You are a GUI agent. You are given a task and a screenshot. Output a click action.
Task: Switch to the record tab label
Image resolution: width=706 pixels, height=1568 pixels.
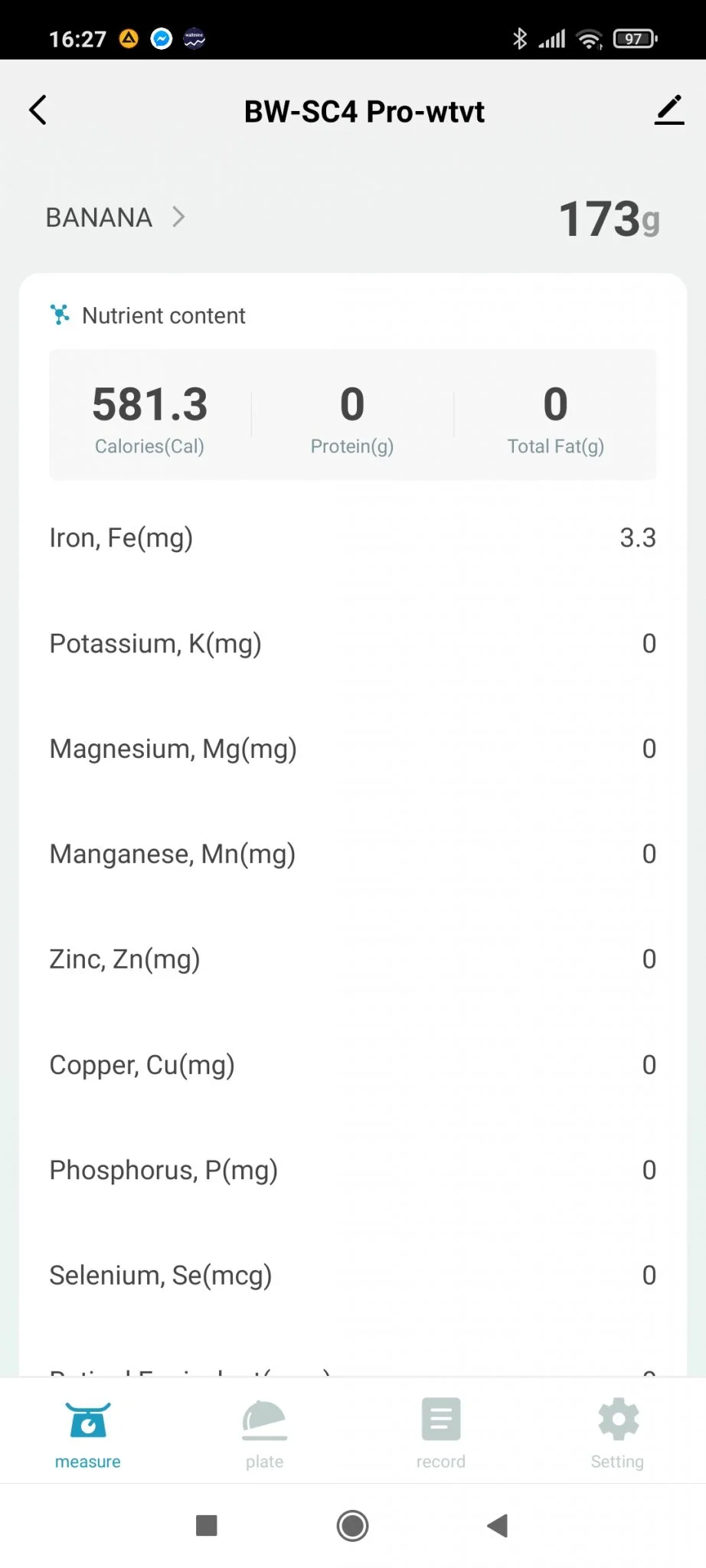click(440, 1462)
